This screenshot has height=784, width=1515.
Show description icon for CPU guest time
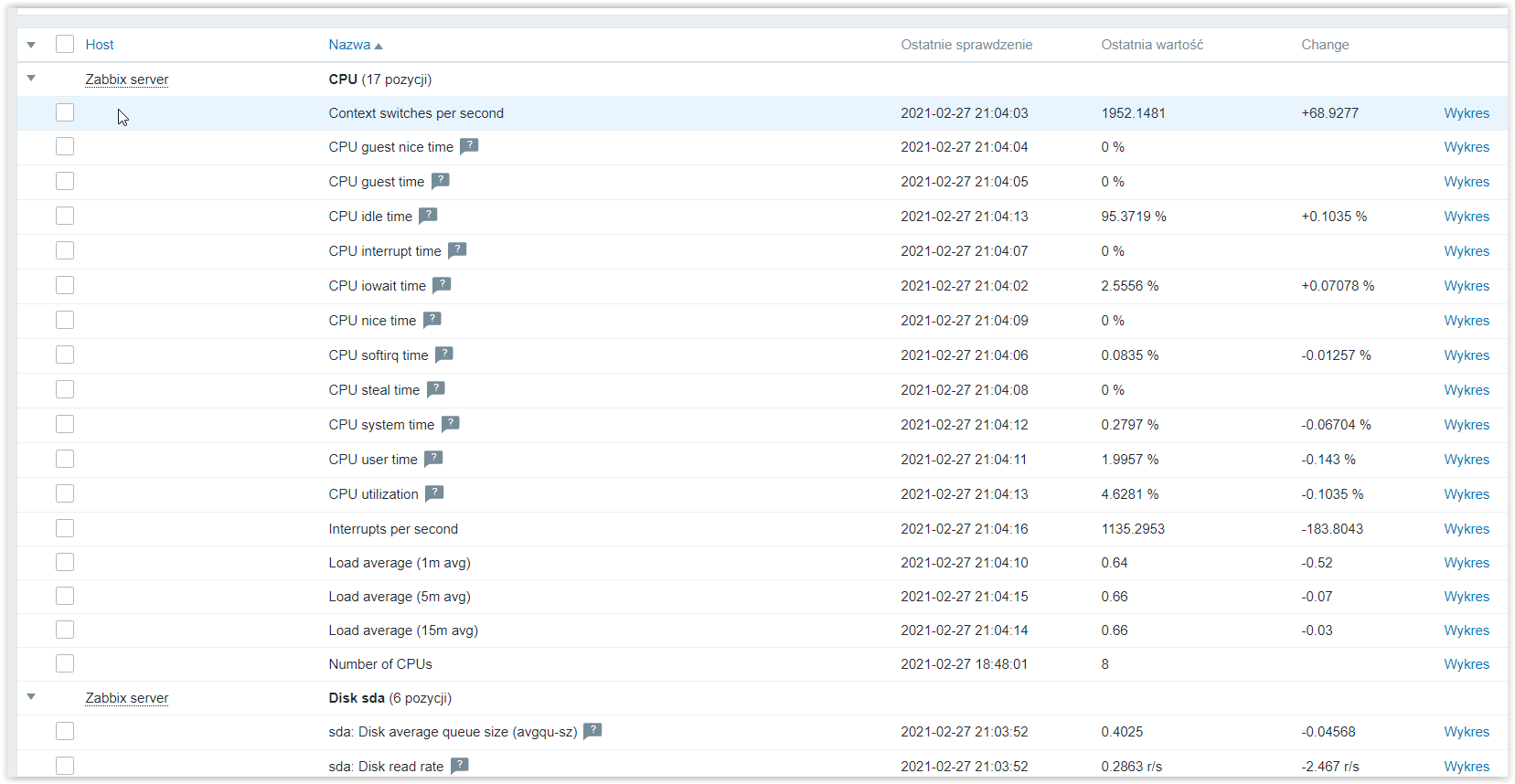(x=441, y=180)
